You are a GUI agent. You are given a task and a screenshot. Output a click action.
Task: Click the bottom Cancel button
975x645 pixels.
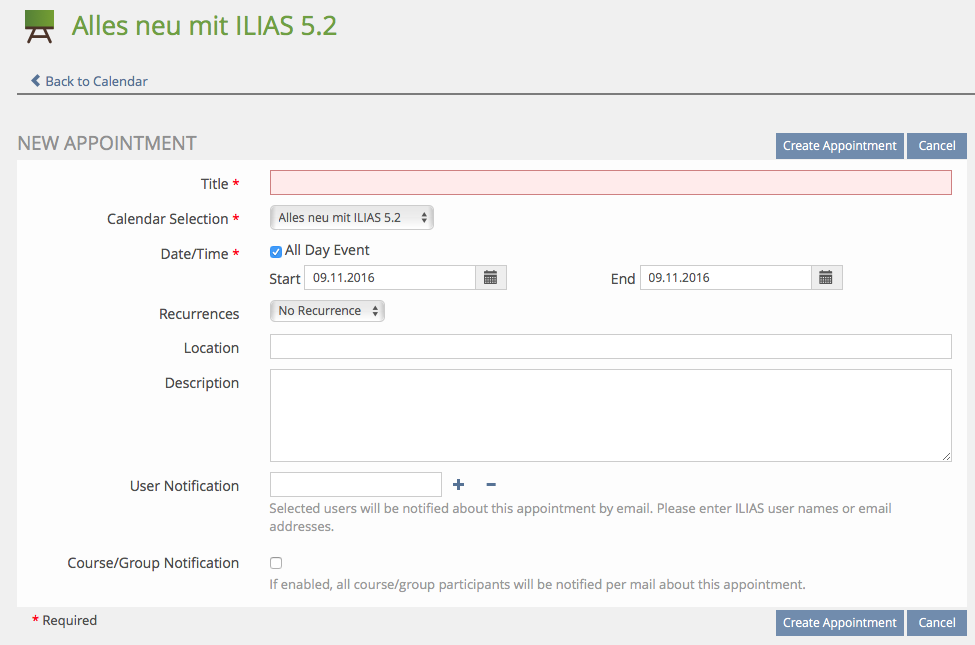[x=936, y=623]
